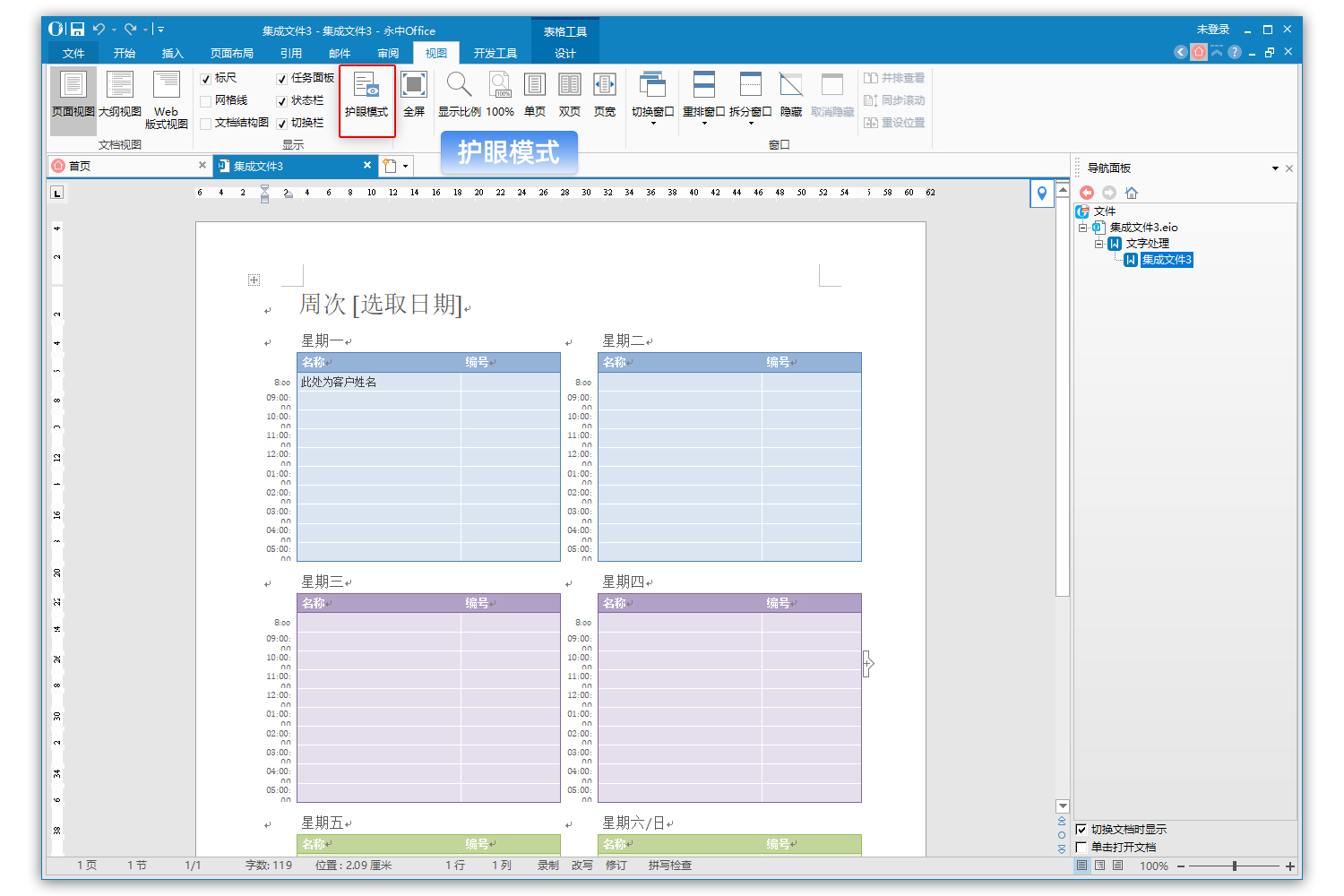Increase zoom with the slider plus button
Viewport: 1344px width, 896px height.
pyautogui.click(x=1289, y=866)
